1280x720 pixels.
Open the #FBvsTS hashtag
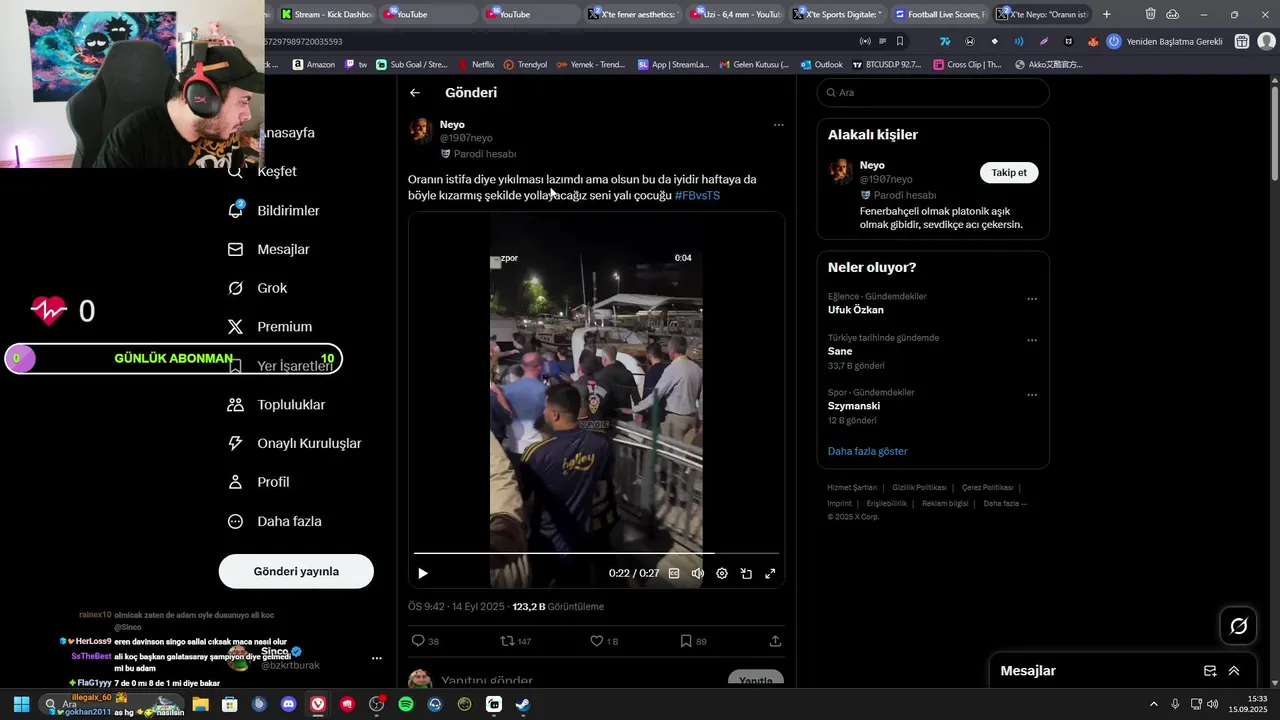coord(697,195)
